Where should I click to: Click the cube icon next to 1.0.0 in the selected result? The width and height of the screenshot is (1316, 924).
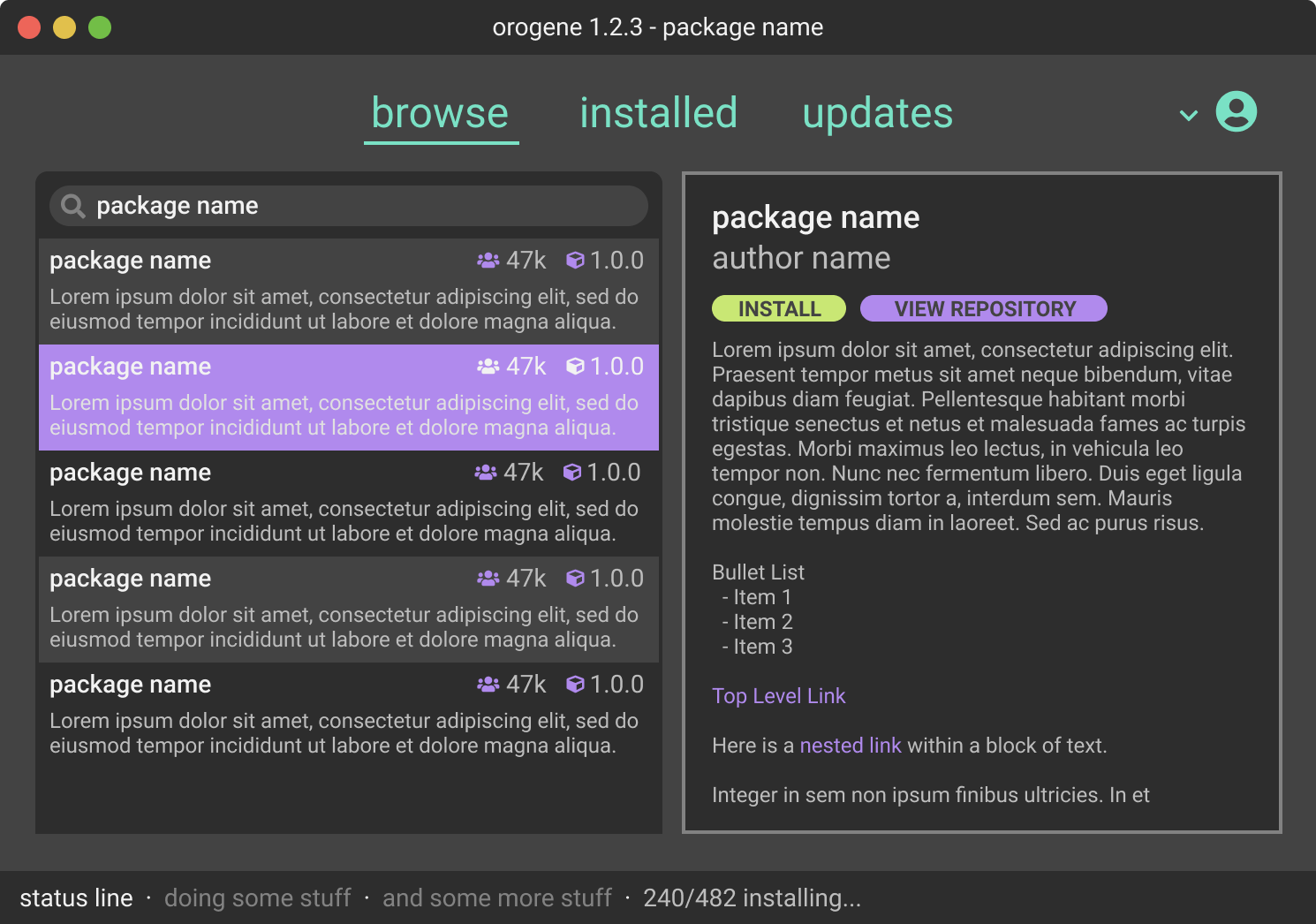pos(576,366)
